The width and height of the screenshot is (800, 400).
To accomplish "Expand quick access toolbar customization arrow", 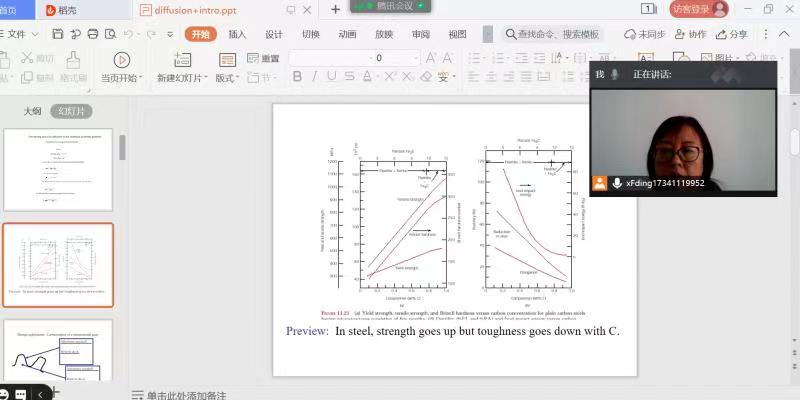I will pos(170,34).
